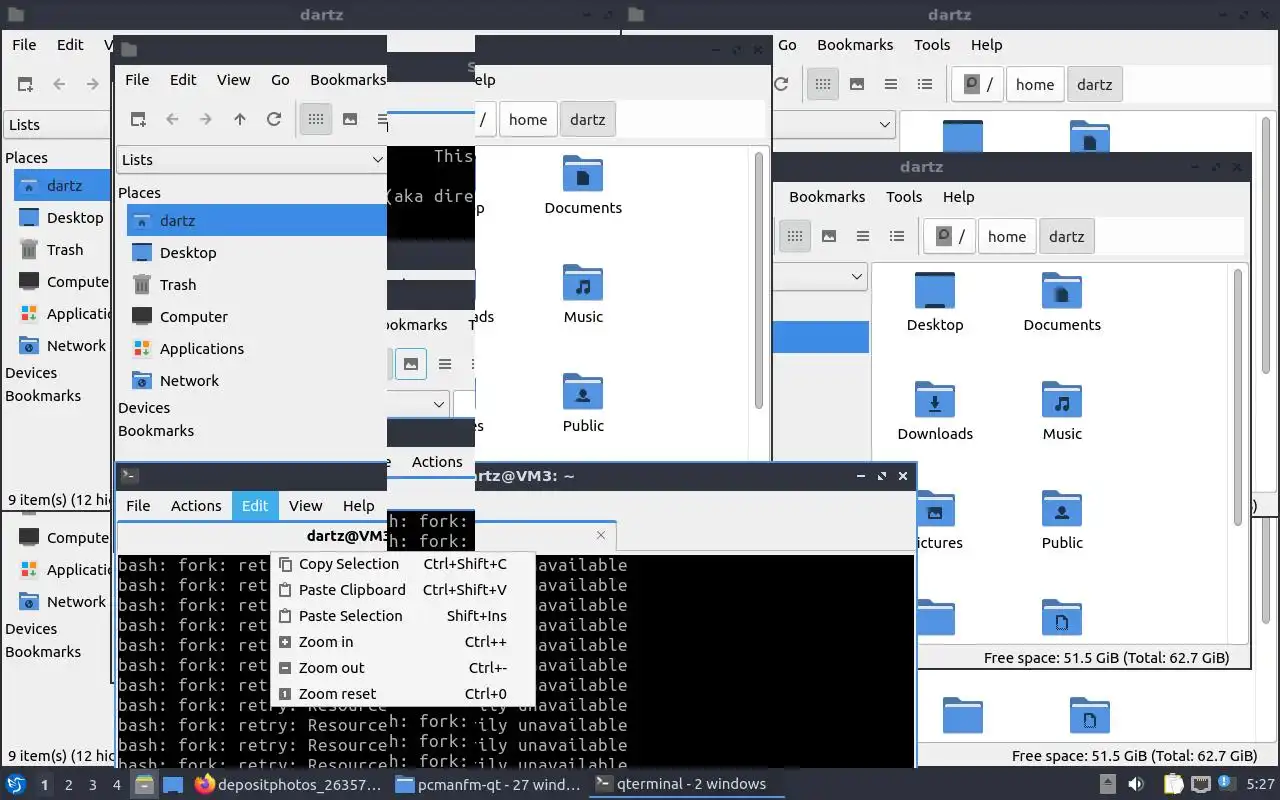Open Public folder in lower-right dartz window
Image resolution: width=1280 pixels, height=800 pixels.
point(1062,520)
